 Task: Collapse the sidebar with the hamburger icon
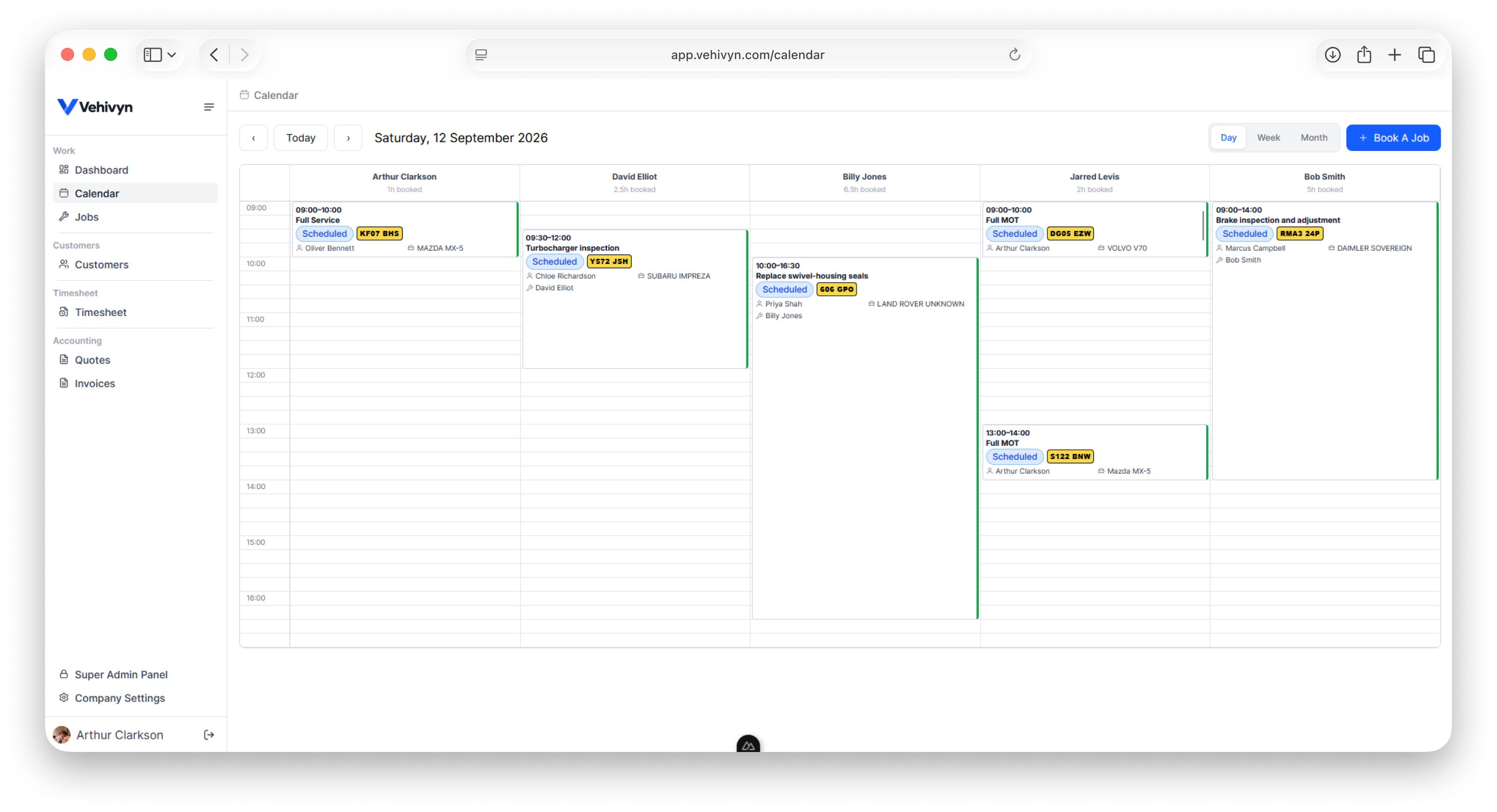tap(209, 107)
